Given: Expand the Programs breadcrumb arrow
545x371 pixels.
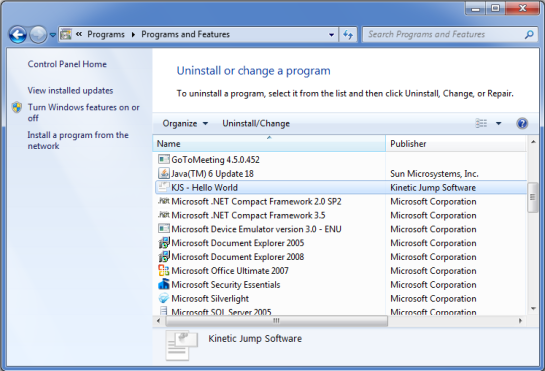Looking at the screenshot, I should [133, 34].
